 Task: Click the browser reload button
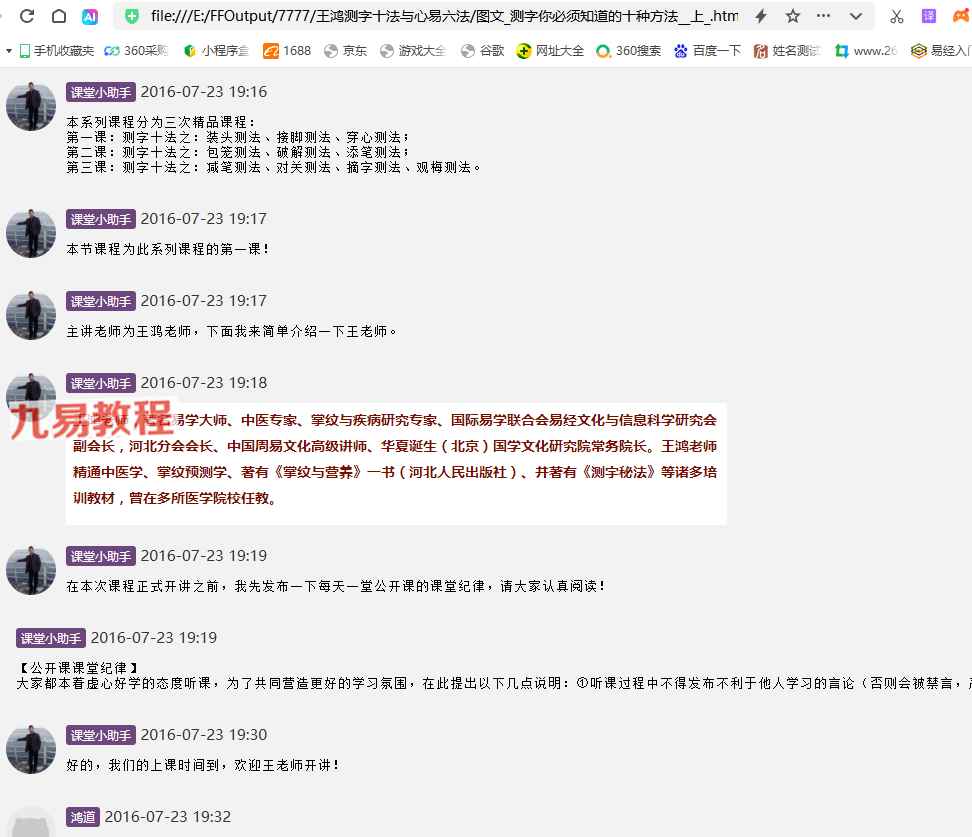pos(27,16)
